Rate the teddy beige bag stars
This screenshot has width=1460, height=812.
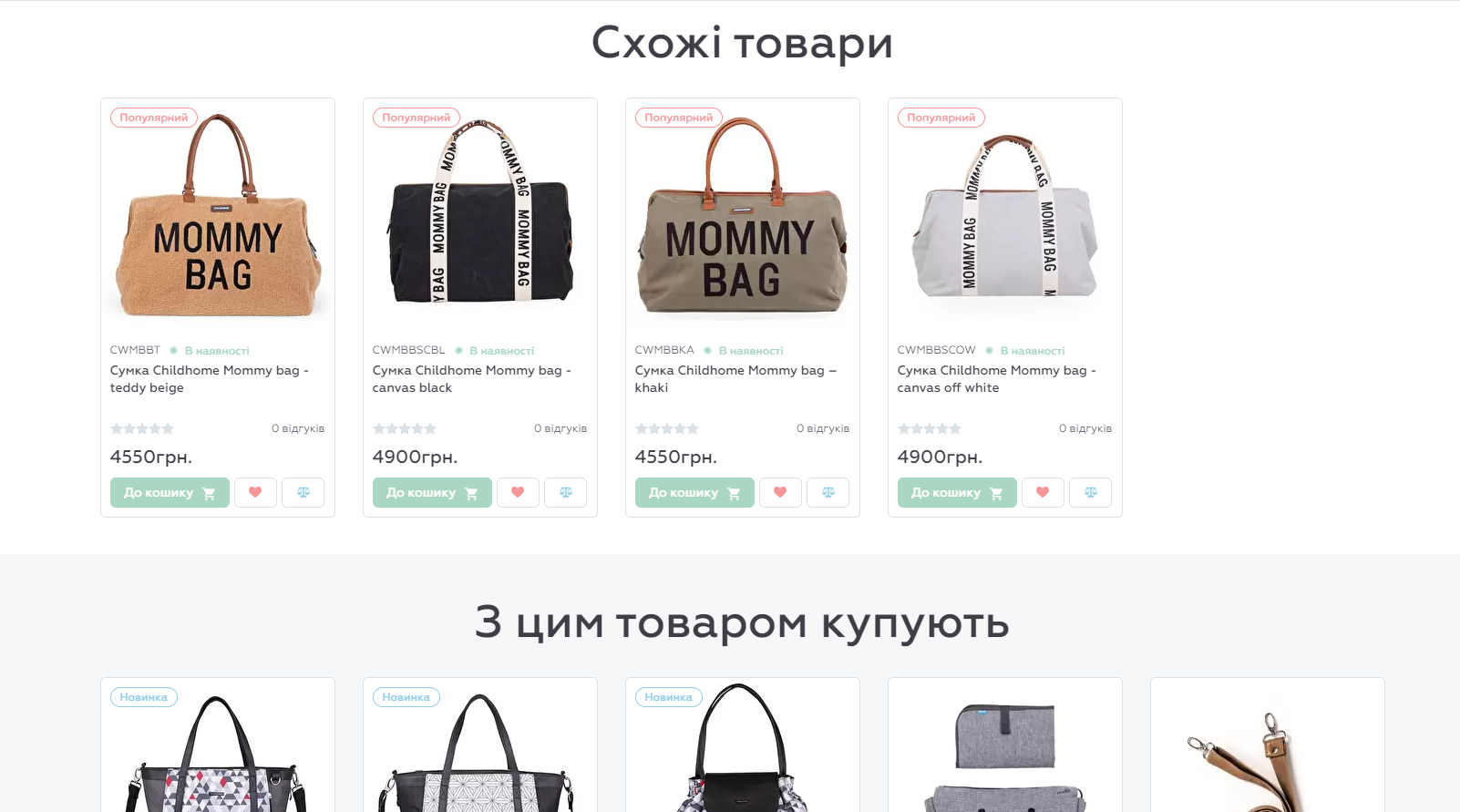click(x=142, y=428)
